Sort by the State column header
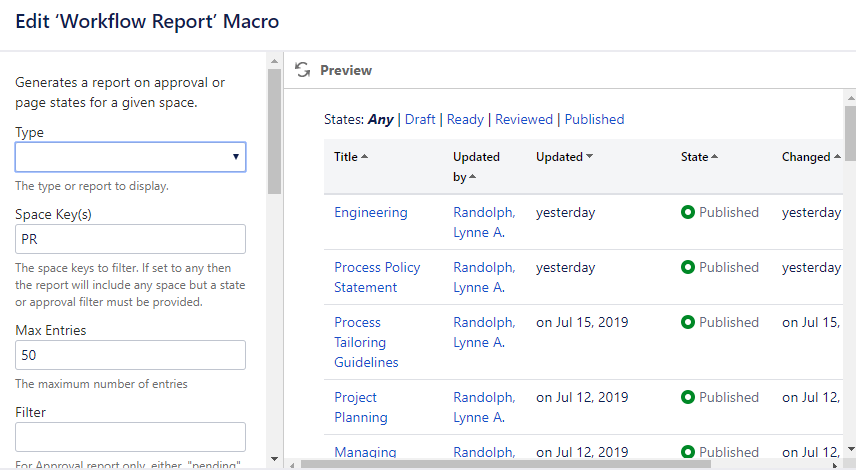The width and height of the screenshot is (856, 472). [699, 157]
